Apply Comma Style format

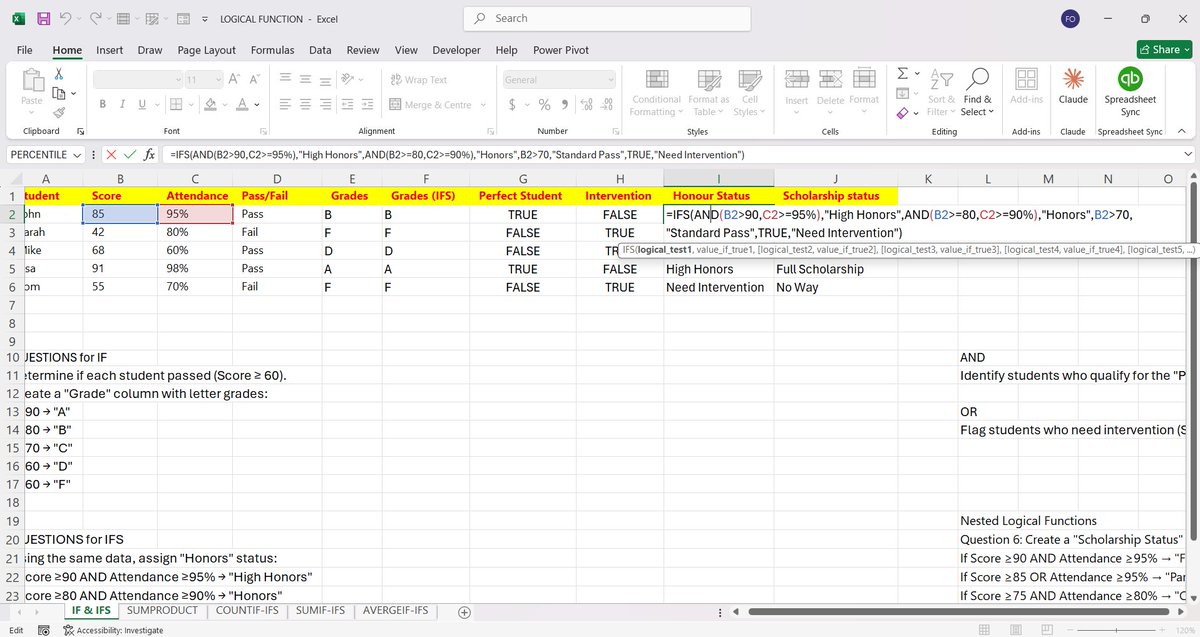click(564, 105)
